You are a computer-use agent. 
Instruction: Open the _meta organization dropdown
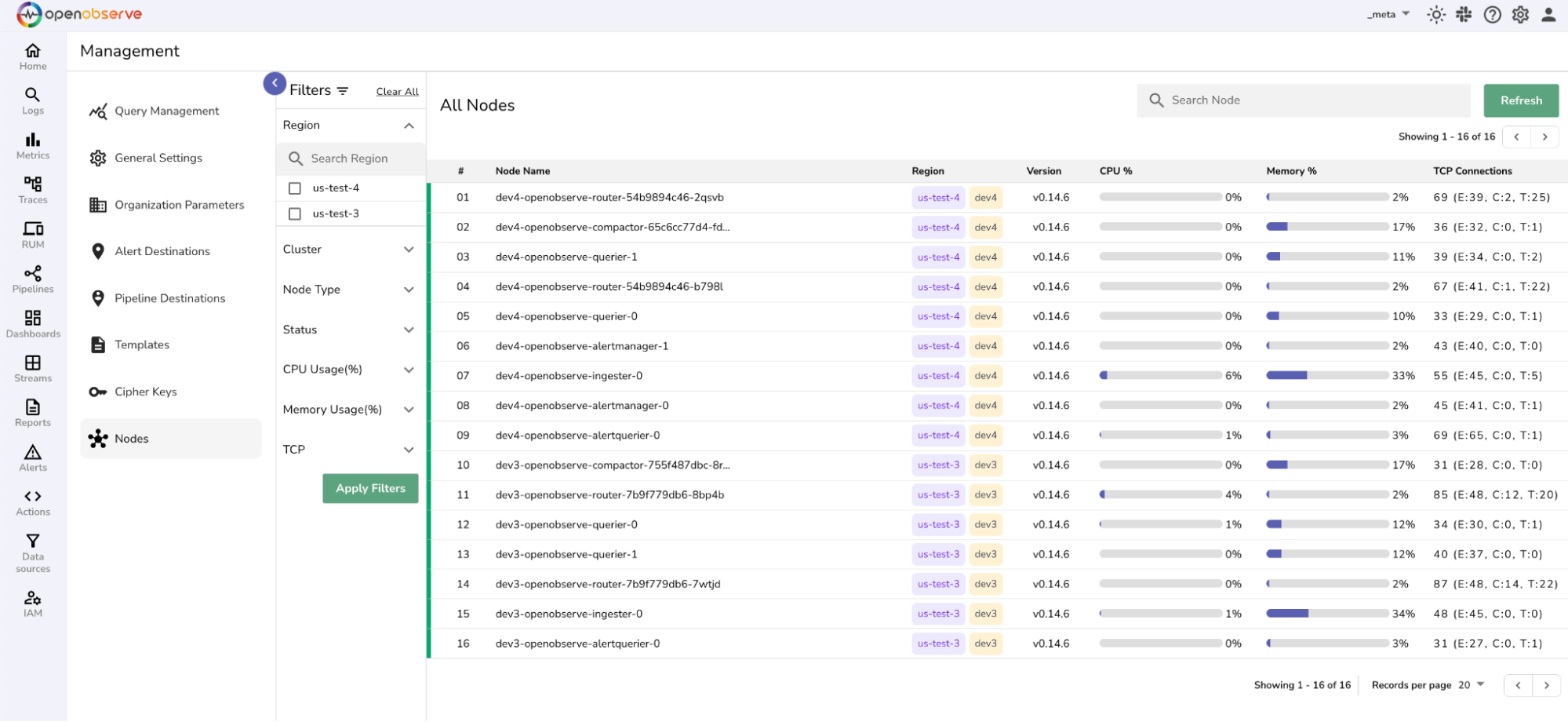[x=1388, y=15]
